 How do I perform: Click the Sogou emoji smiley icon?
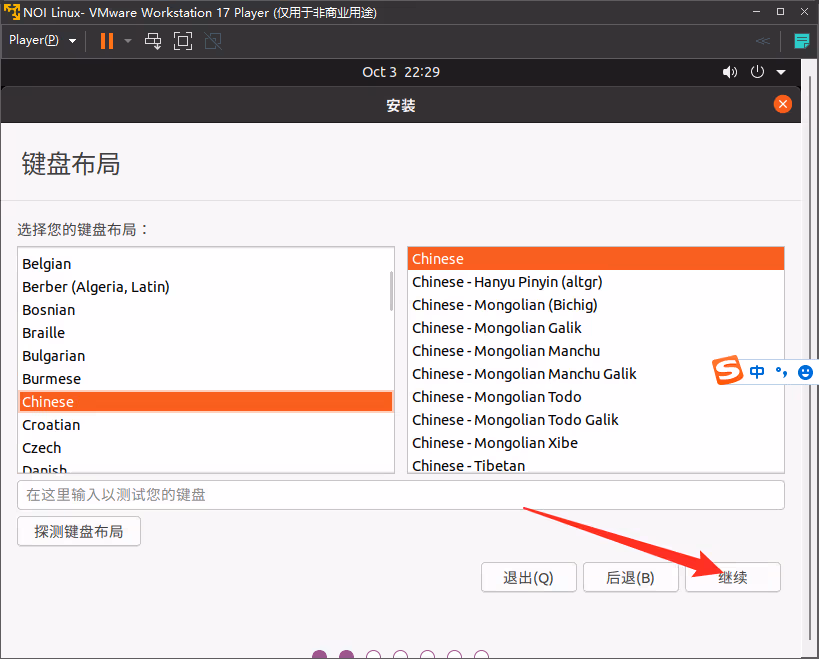[805, 372]
